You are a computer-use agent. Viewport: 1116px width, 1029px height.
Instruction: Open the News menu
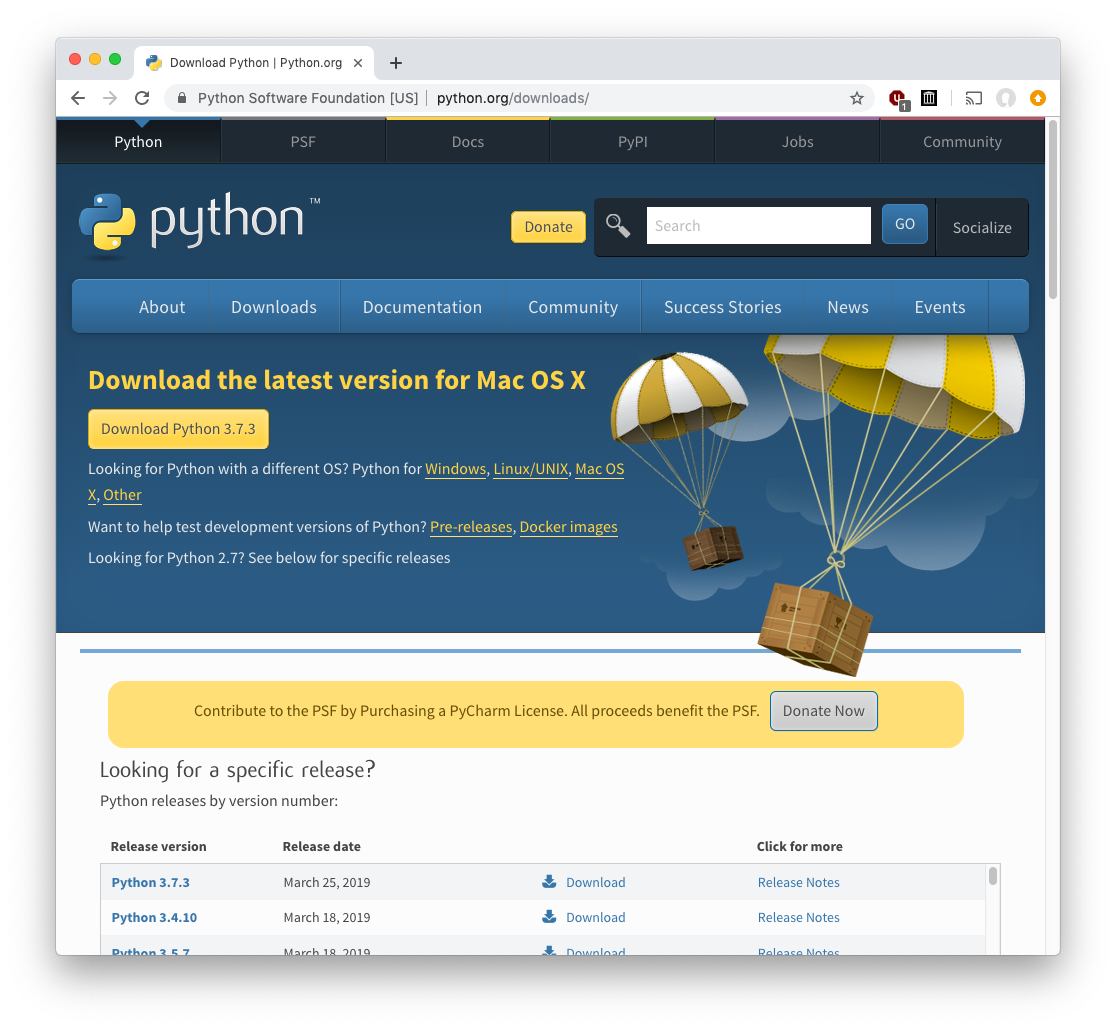(x=848, y=307)
